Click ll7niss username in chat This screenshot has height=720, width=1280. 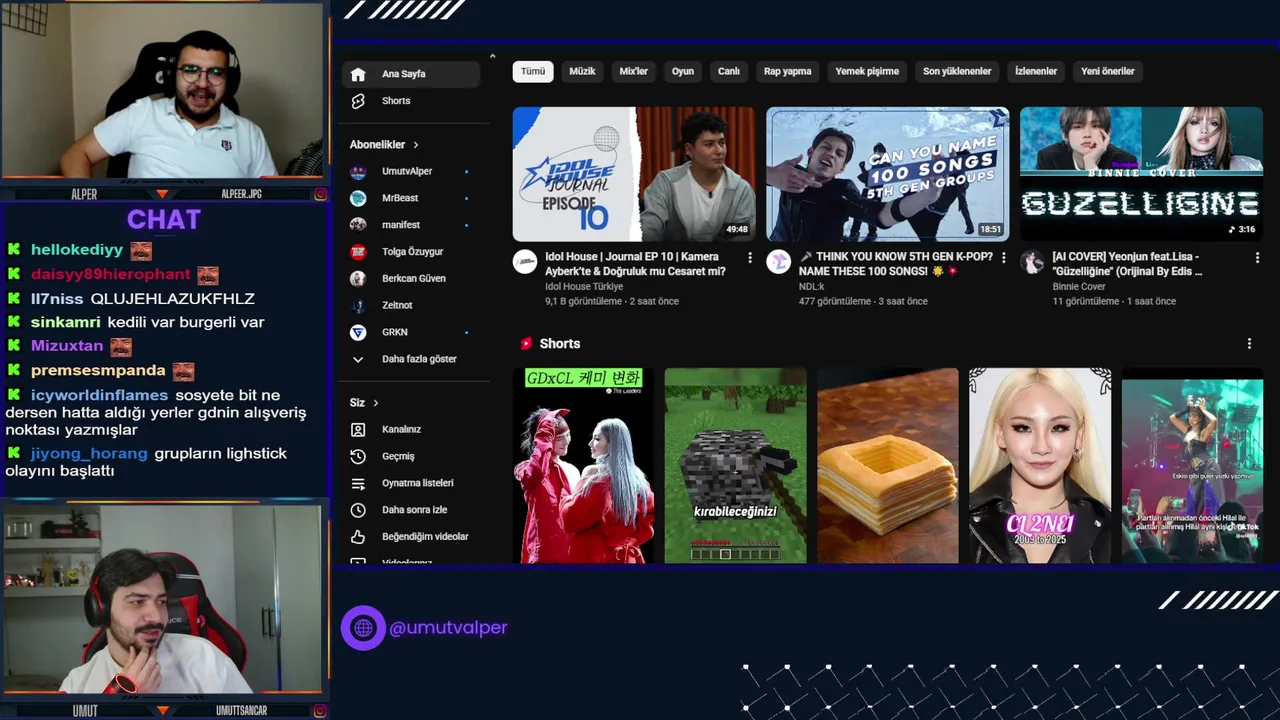tap(58, 298)
